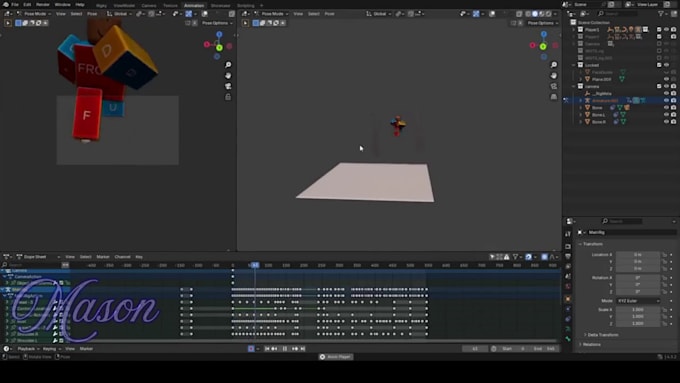The height and width of the screenshot is (383, 680).
Task: Uncheck the Locked collection checkbox
Action: [x=659, y=65]
